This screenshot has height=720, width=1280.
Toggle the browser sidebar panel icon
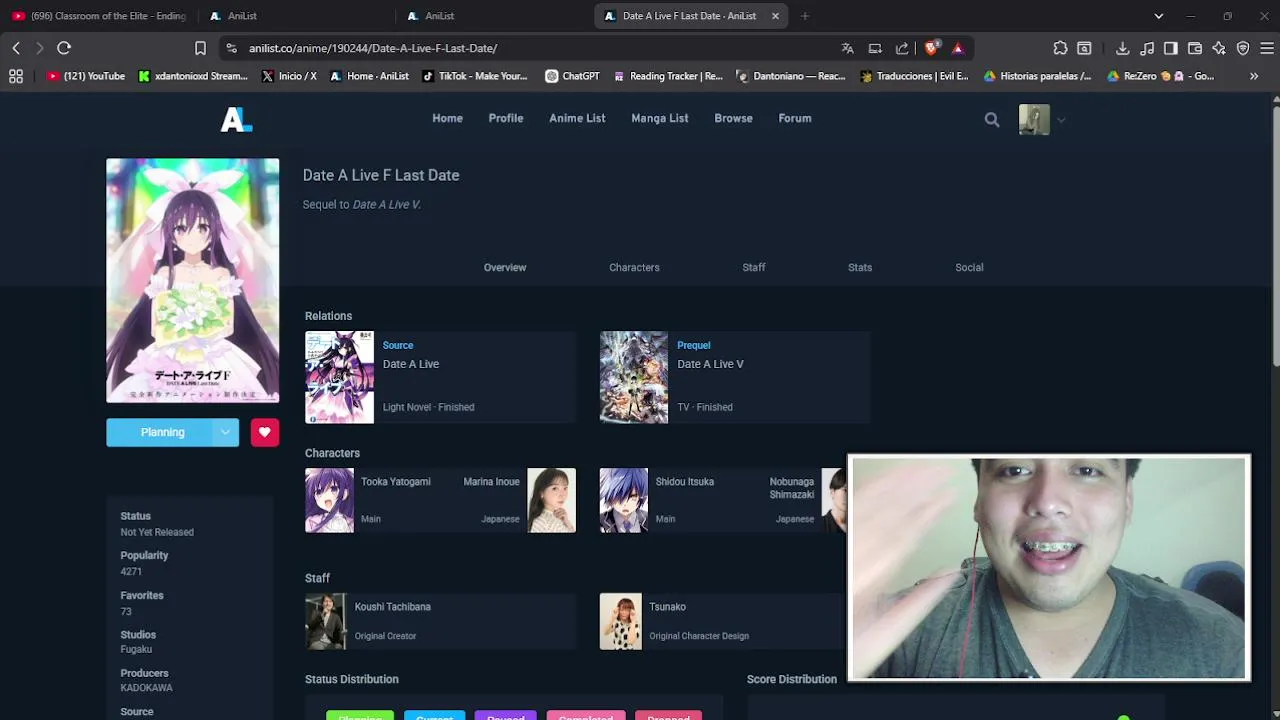1171,48
